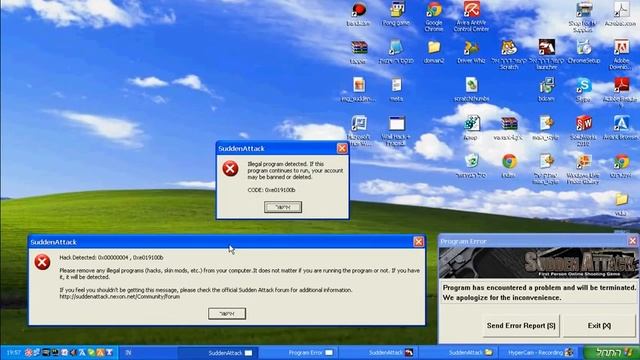Open the meta text file icon

[396, 90]
